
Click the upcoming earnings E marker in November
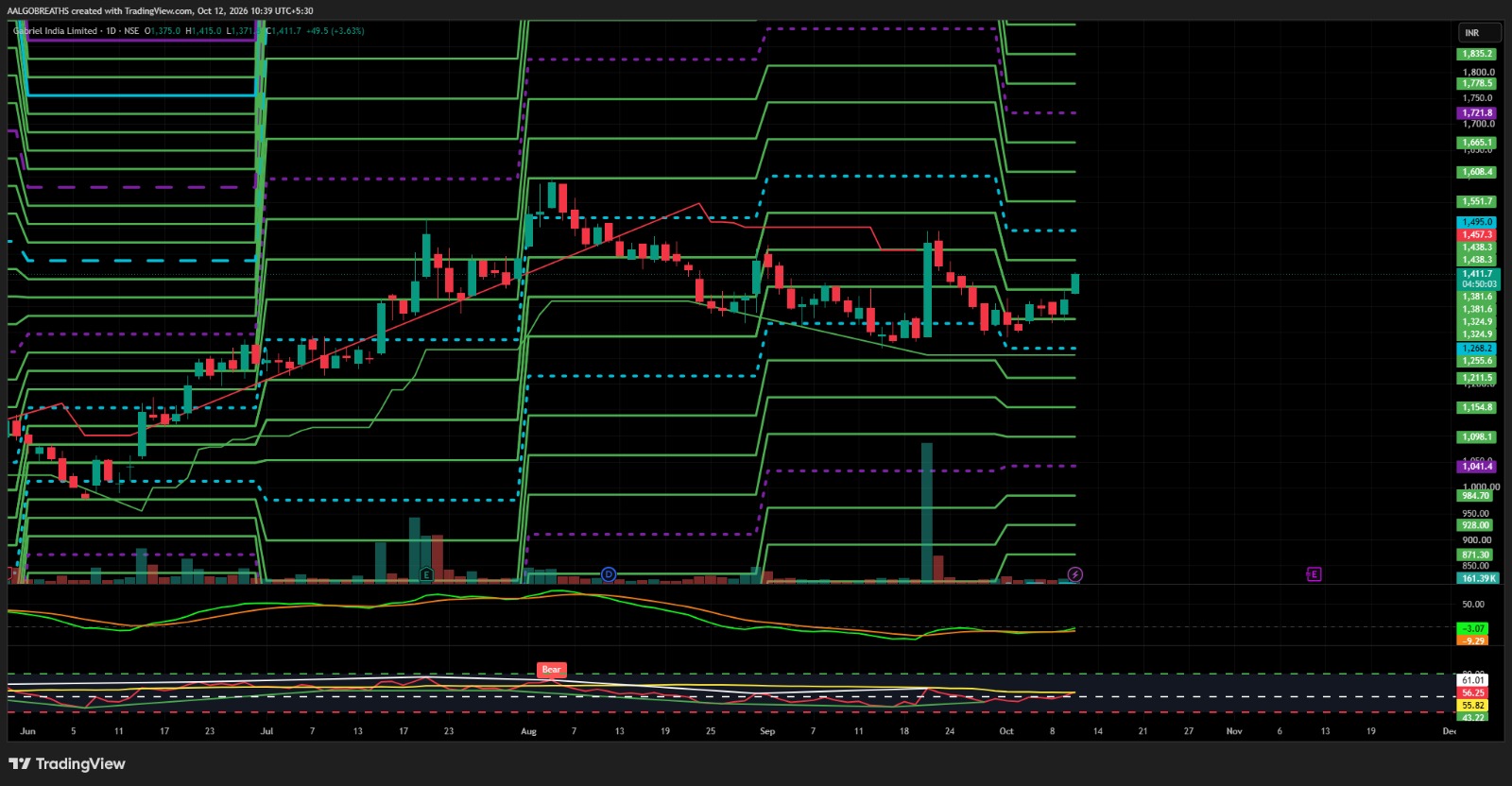pos(1314,574)
